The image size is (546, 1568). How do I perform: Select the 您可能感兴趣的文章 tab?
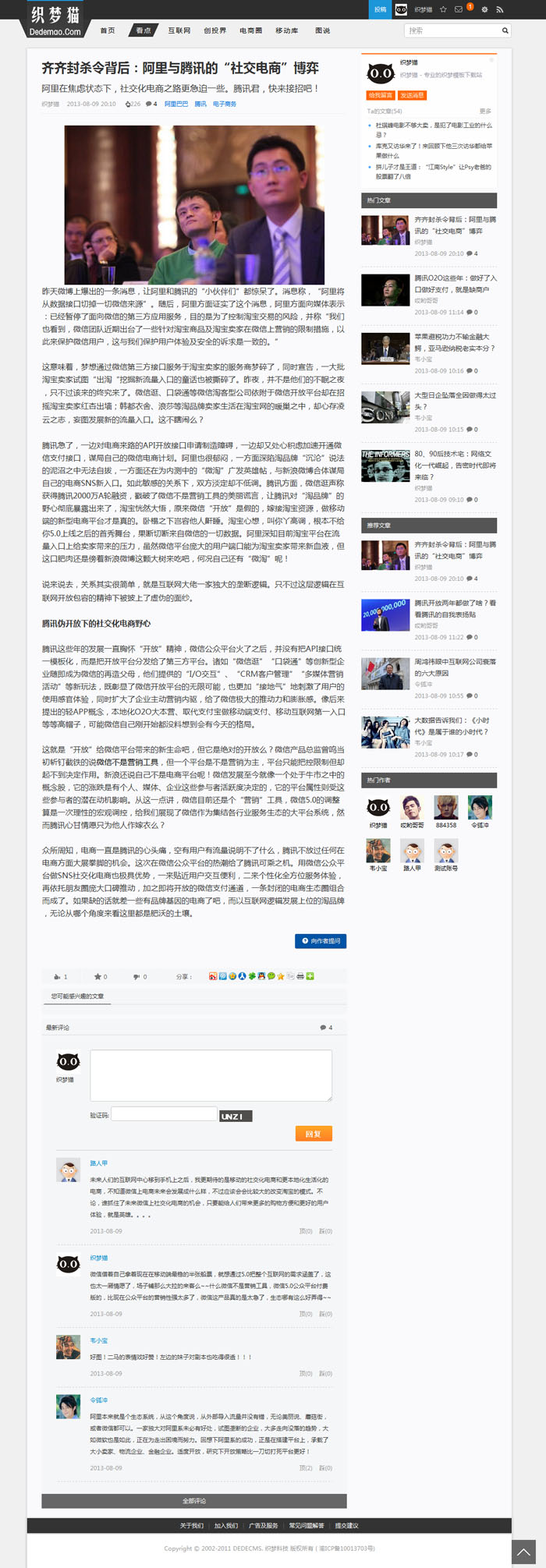(77, 996)
